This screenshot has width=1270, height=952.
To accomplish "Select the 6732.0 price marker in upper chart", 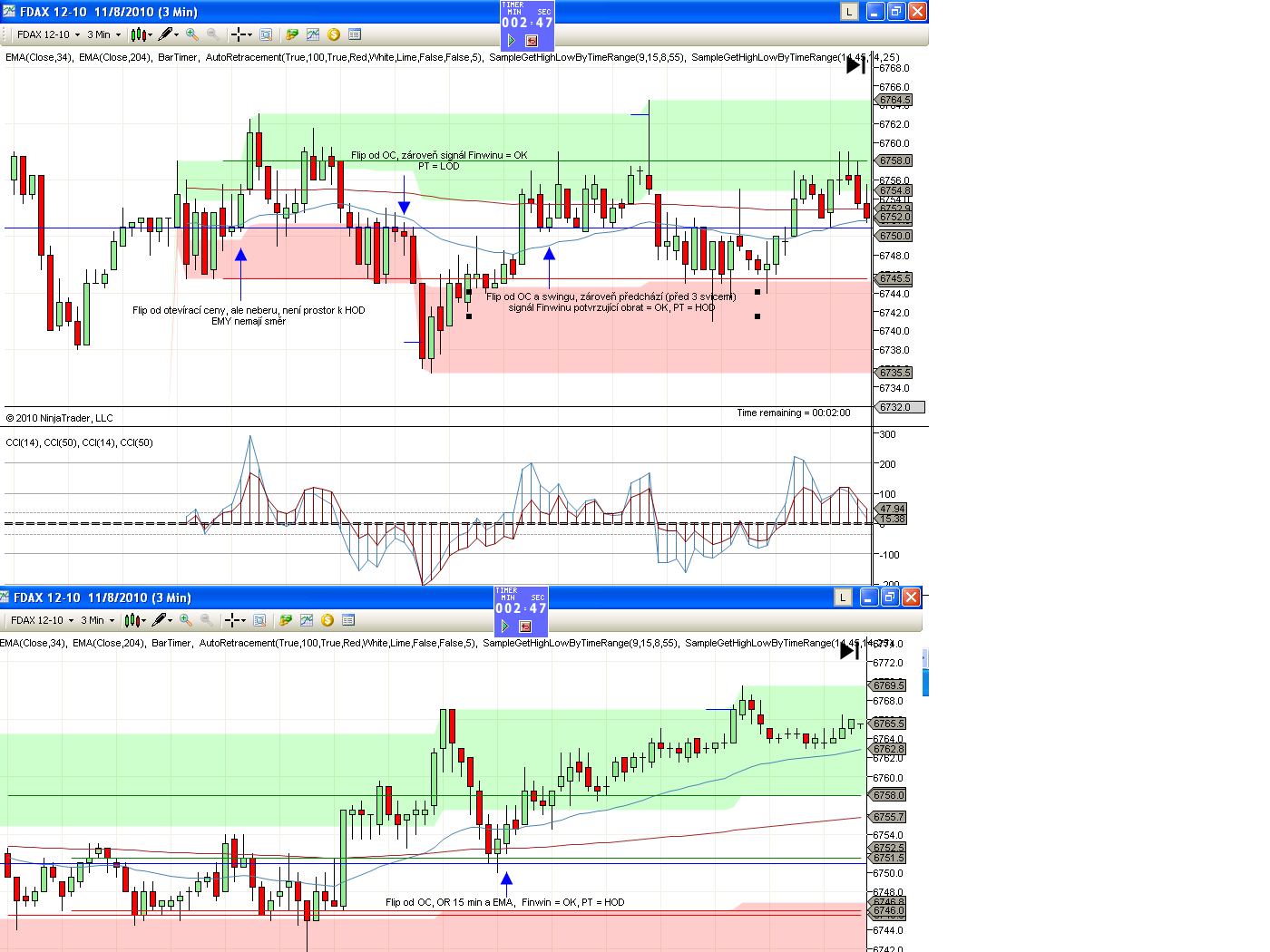I will (899, 407).
